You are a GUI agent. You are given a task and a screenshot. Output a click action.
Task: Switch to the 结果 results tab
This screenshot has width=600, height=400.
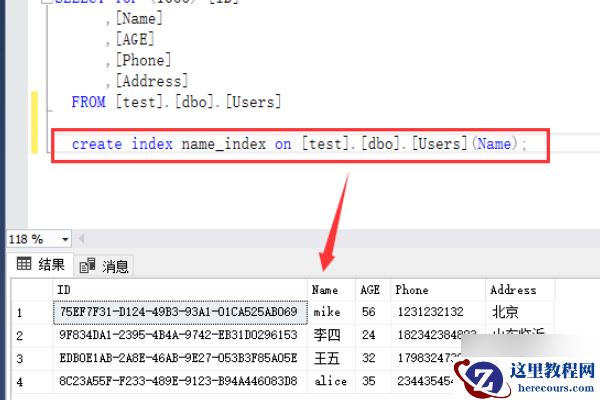[x=41, y=264]
